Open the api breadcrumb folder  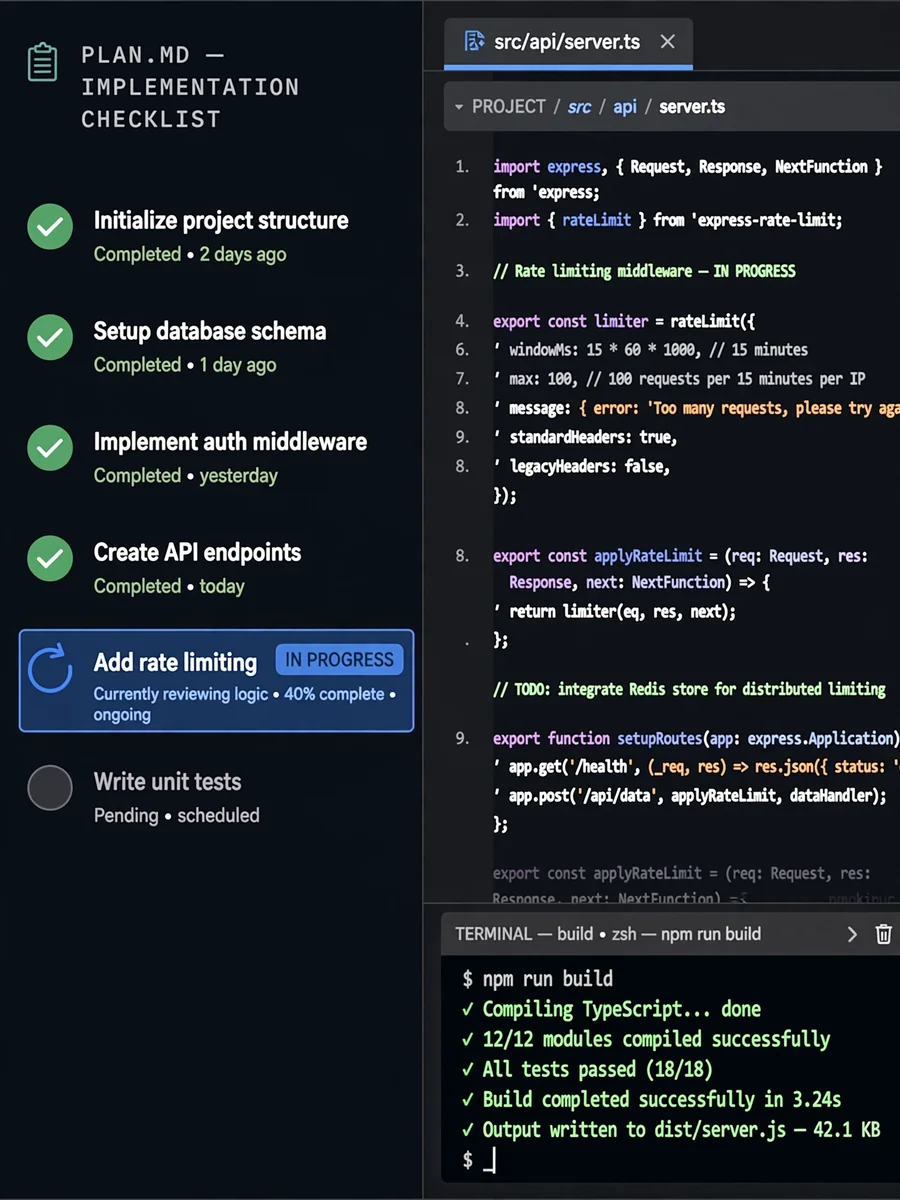tap(625, 107)
